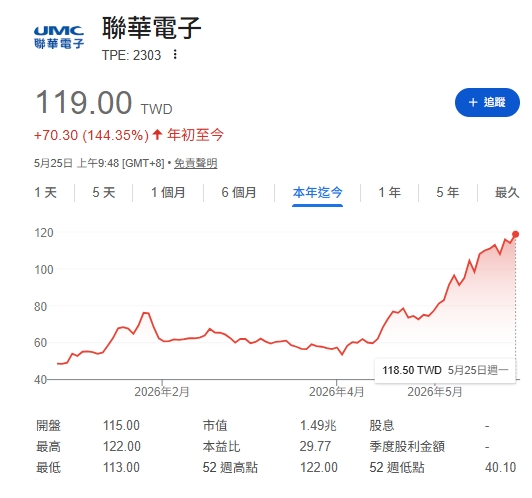Viewport: 532px width, 498px height.
Task: Select the 6 個月 range tab
Action: coord(239,193)
